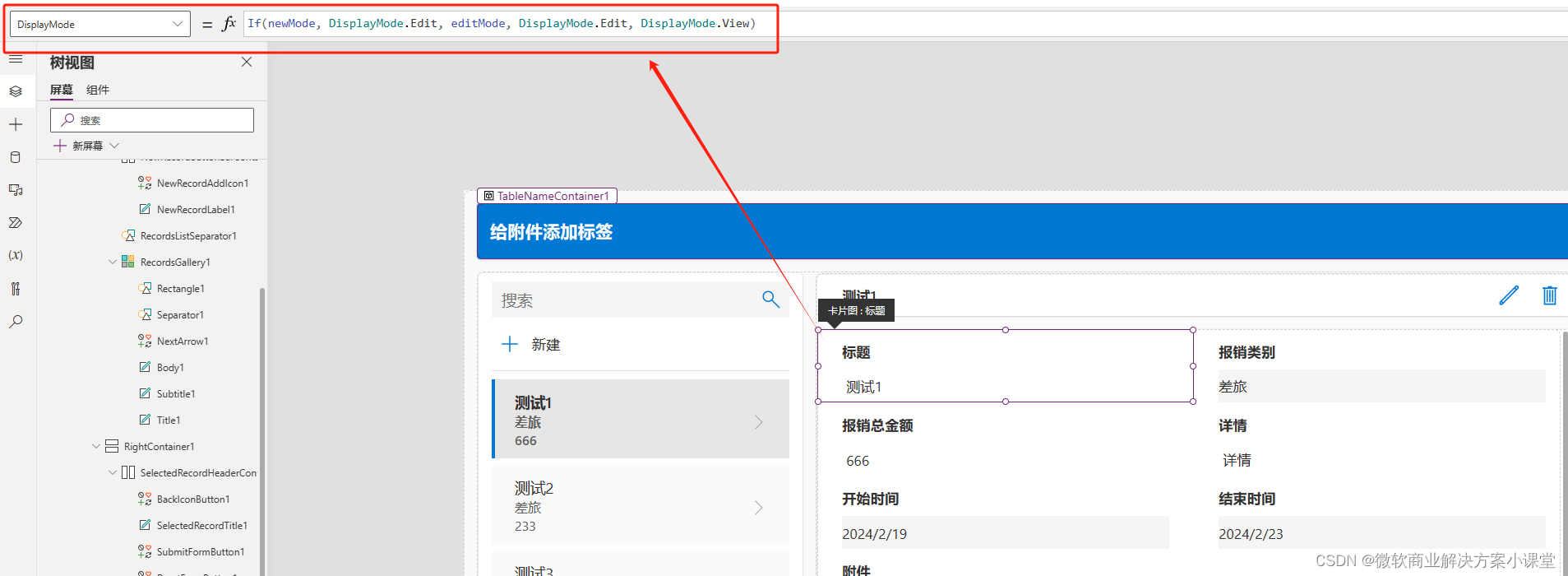Click the arrow chevron on 测试1 gallery item
The width and height of the screenshot is (1568, 576).
coord(759,422)
